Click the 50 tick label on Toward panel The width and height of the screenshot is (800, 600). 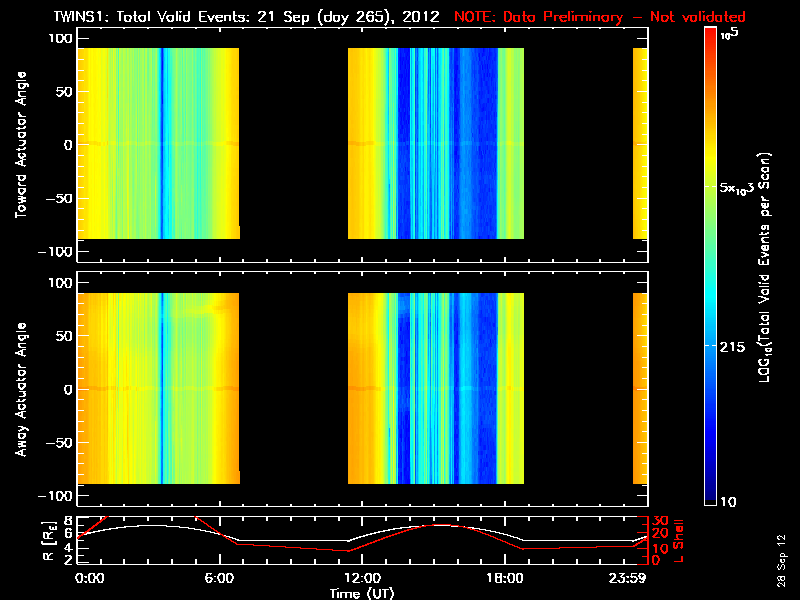[63, 92]
